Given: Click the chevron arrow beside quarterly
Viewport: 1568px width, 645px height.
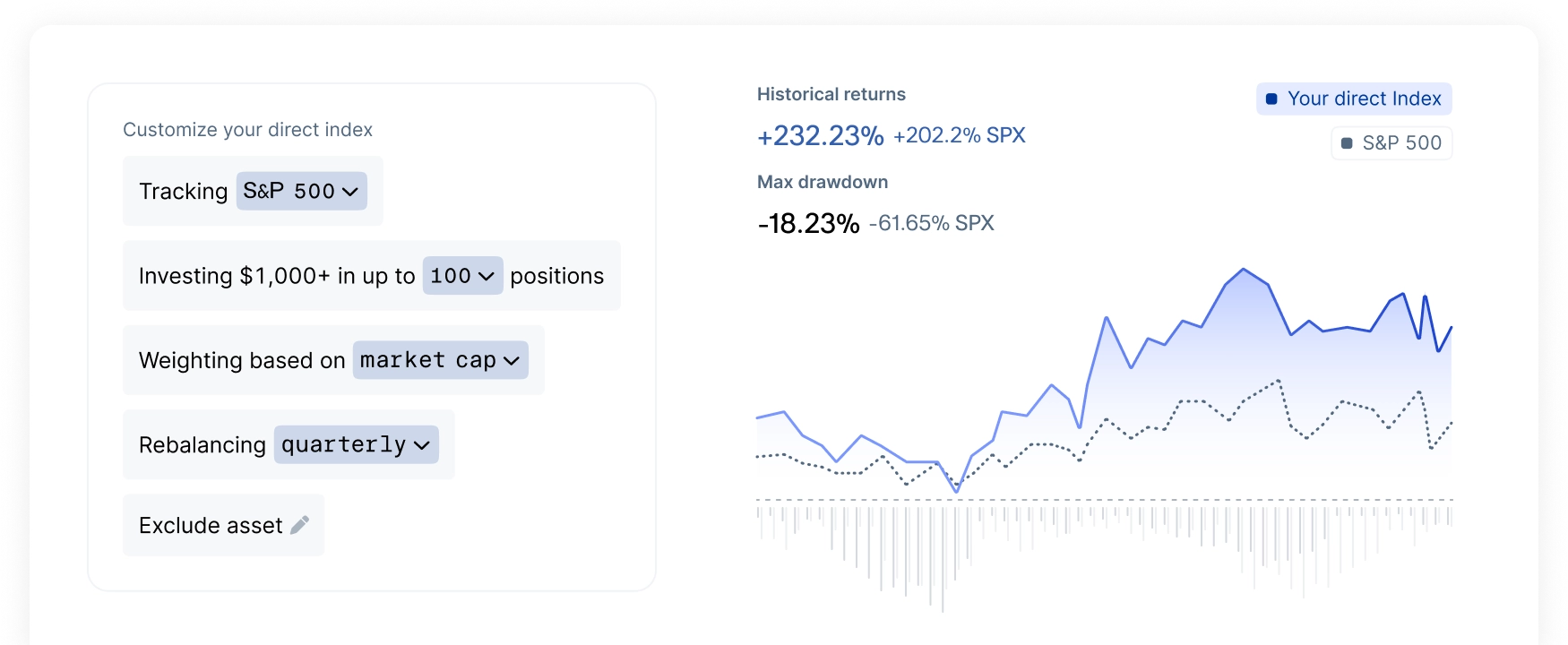Looking at the screenshot, I should (x=422, y=445).
